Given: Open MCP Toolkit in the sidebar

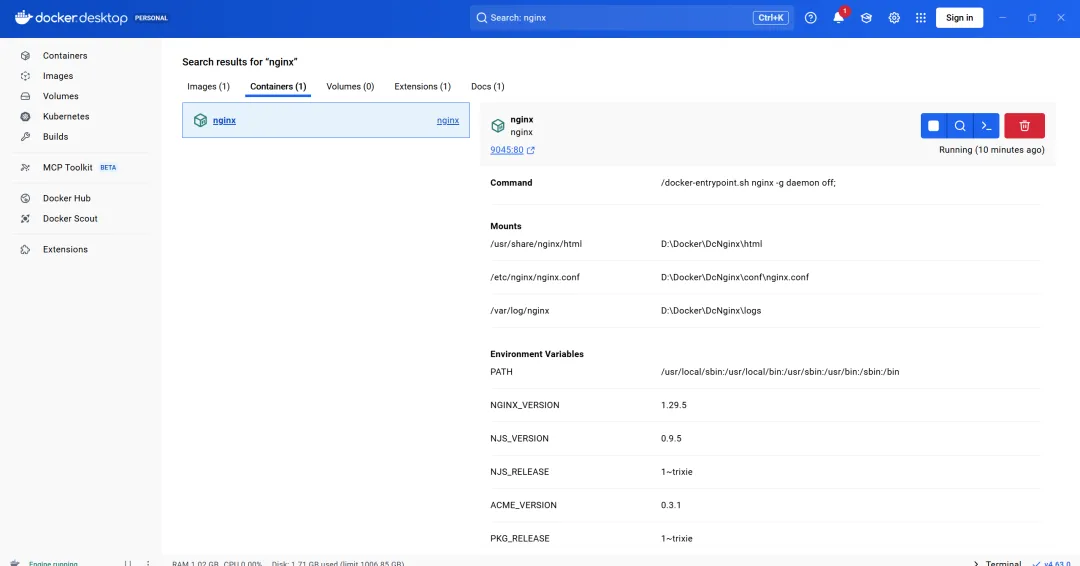Looking at the screenshot, I should point(68,167).
